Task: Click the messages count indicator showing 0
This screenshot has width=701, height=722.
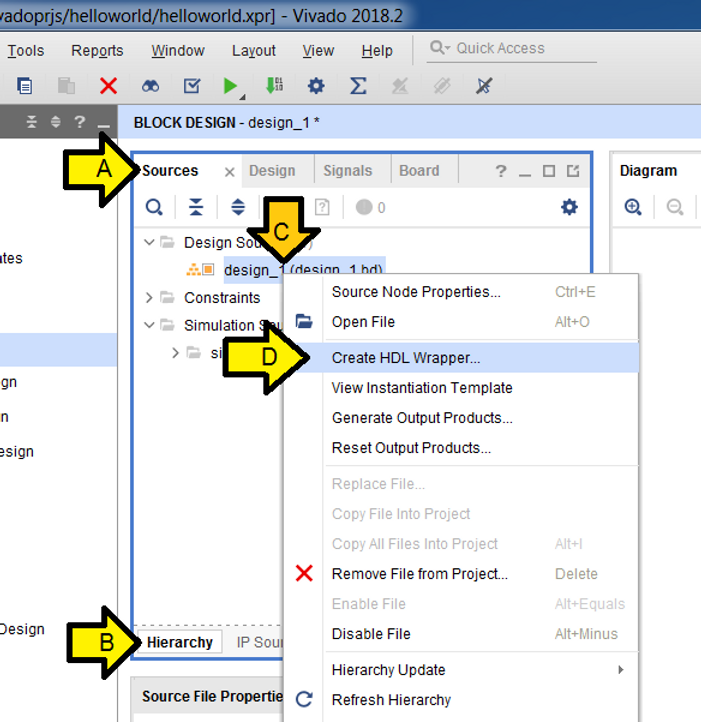Action: tap(371, 207)
